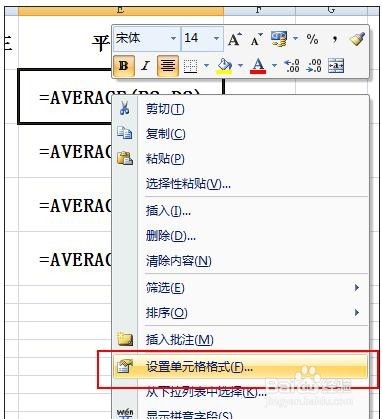Choose 删除(D)... menu entry
This screenshot has width=382, height=419.
tap(241, 236)
